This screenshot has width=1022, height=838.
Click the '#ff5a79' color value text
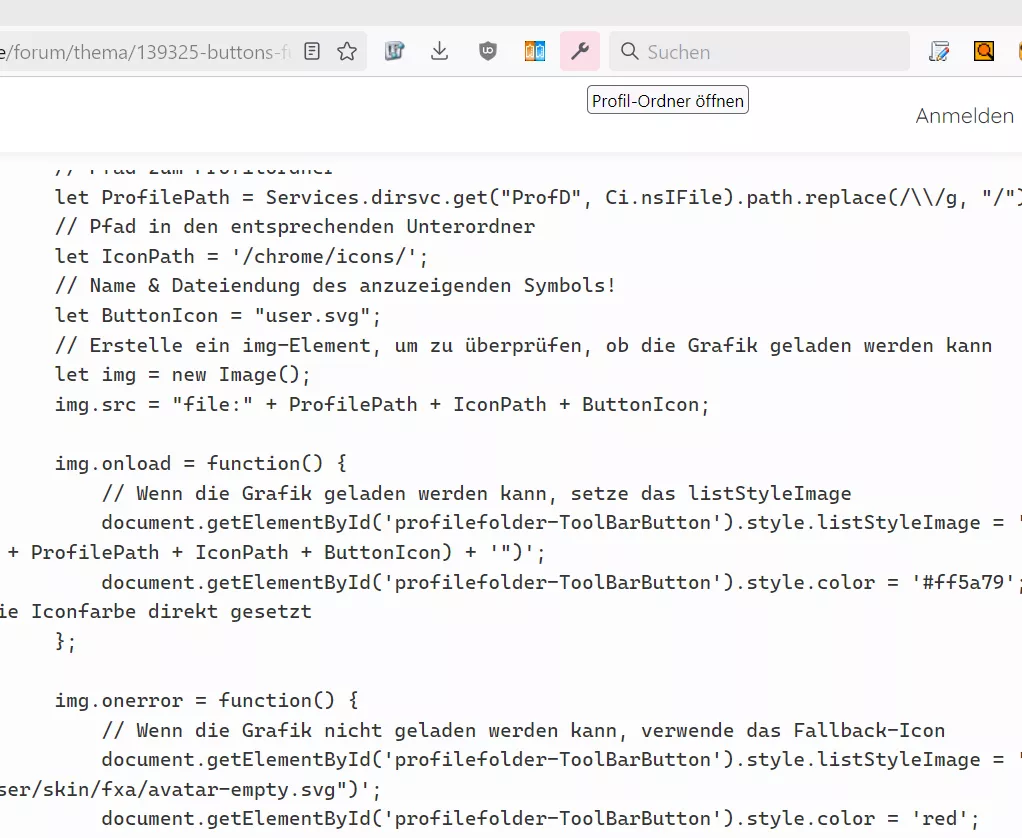click(963, 582)
